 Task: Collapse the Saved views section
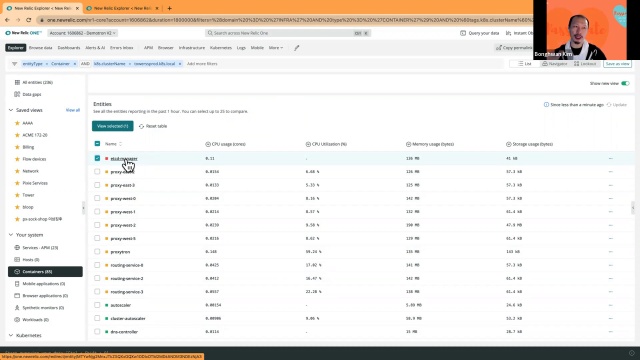[11, 110]
